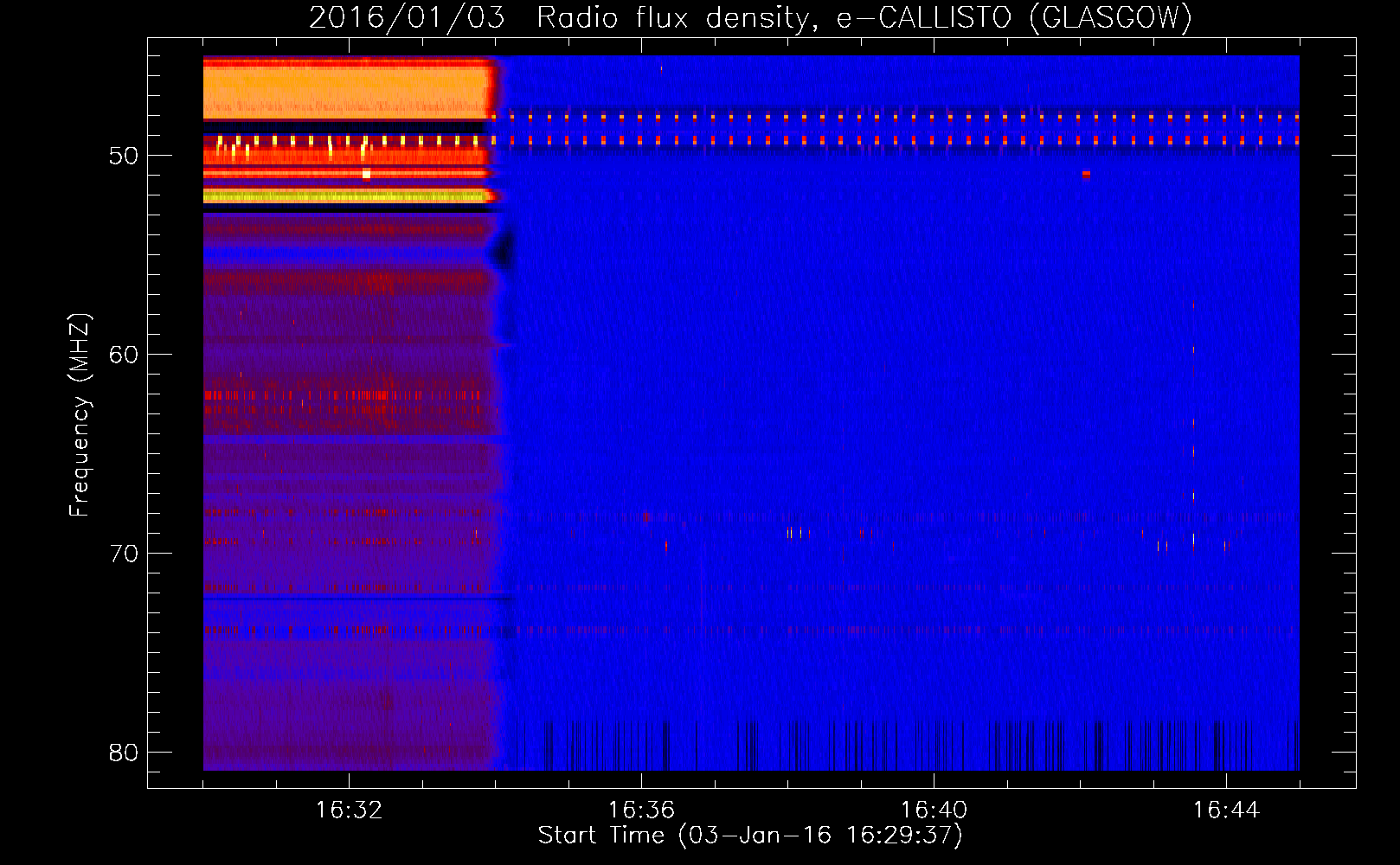Click the dark blob near 55 MHz at burst end
Viewport: 1400px width, 865px height.
point(503,250)
